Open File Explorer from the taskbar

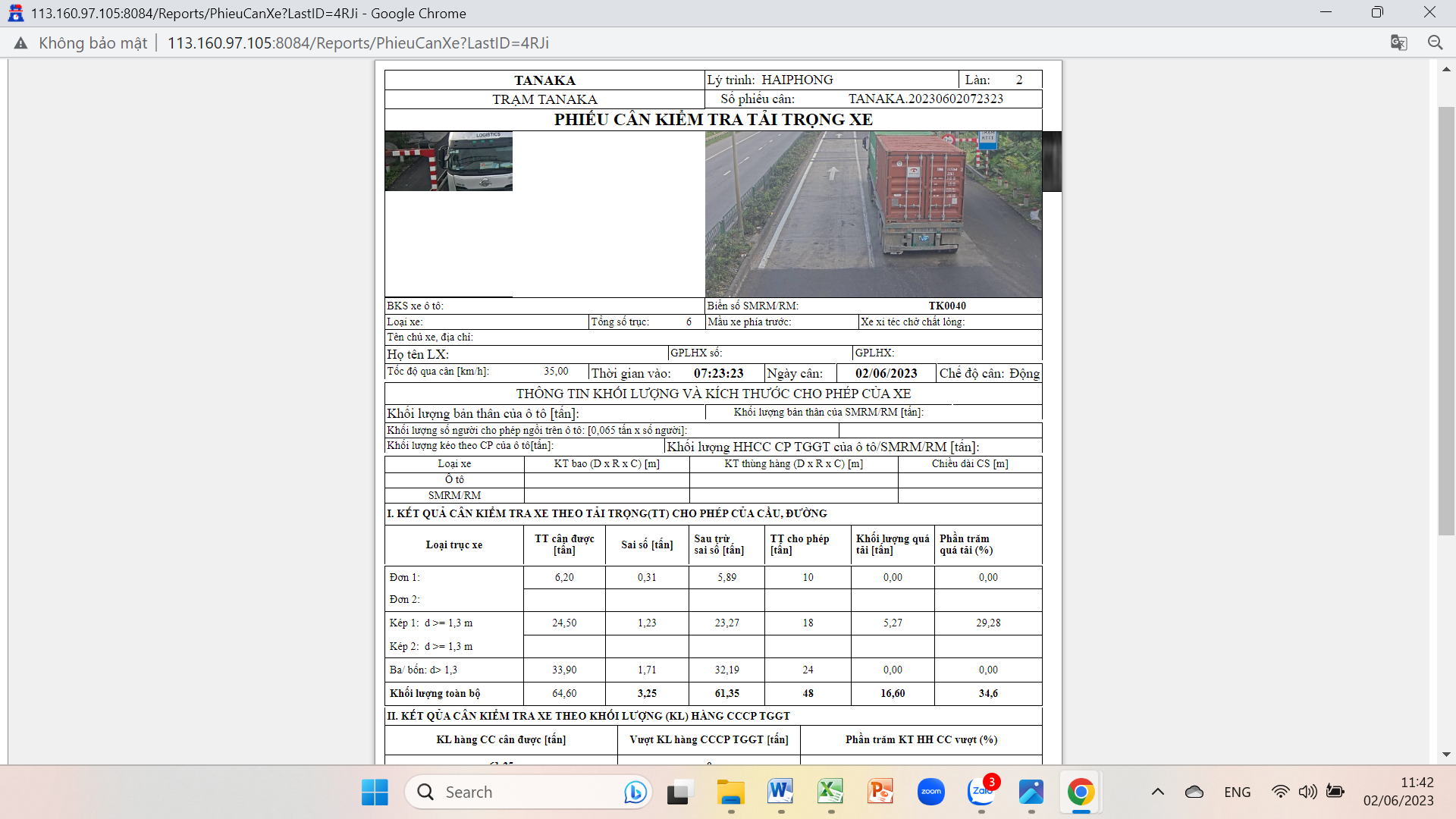(730, 792)
